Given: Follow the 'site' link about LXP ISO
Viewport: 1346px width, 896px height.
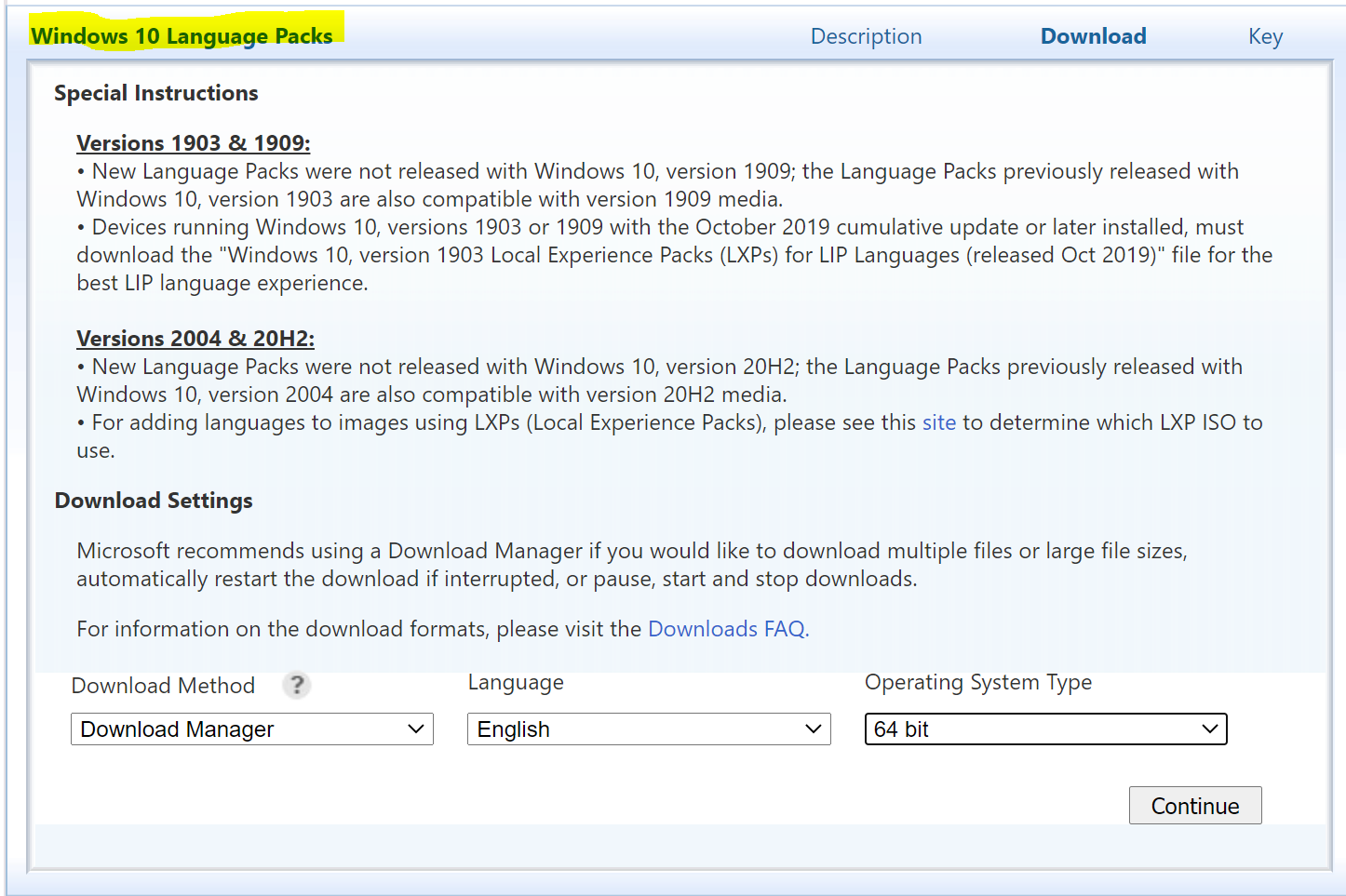Looking at the screenshot, I should [939, 422].
